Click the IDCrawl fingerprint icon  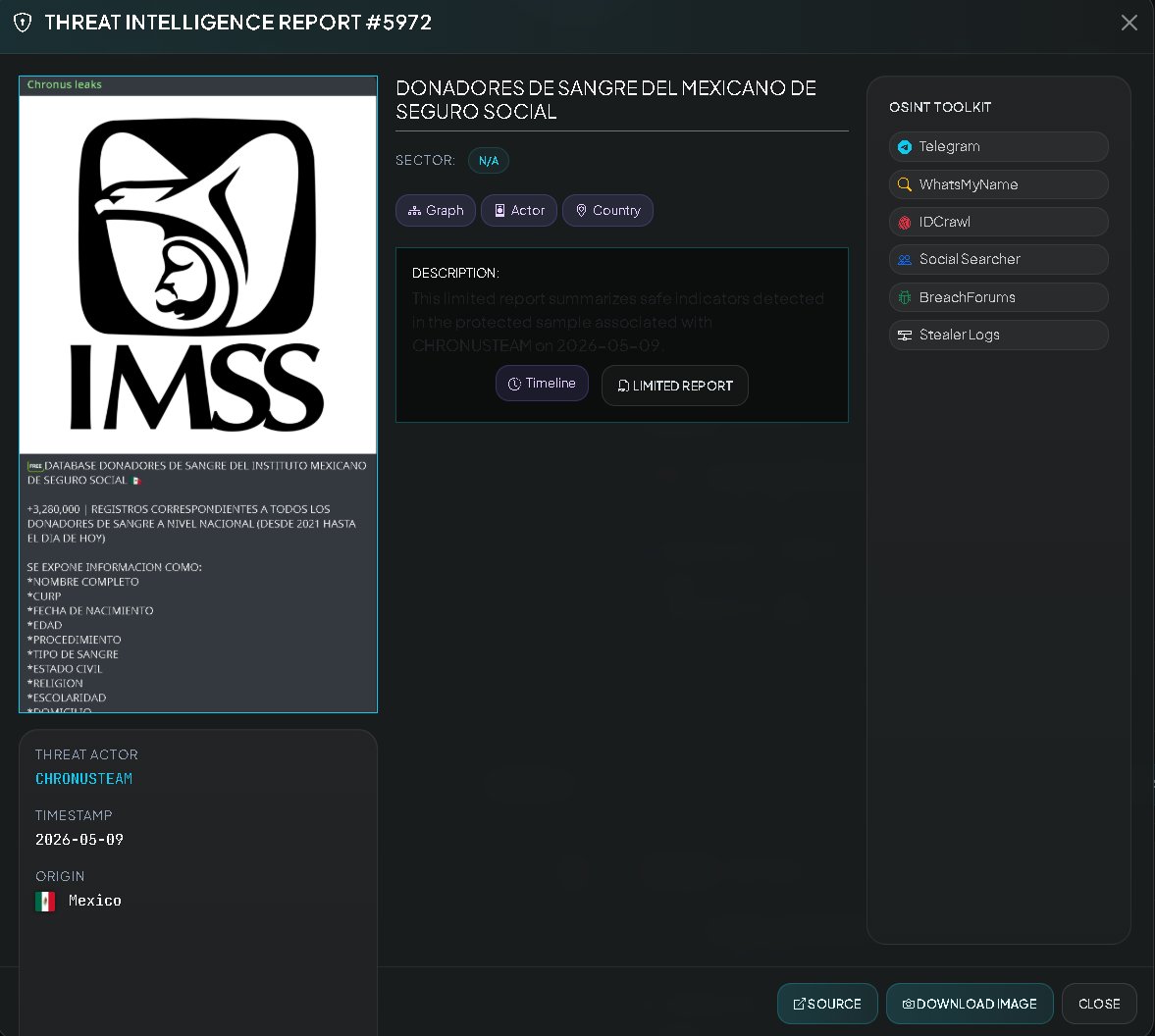tap(905, 223)
